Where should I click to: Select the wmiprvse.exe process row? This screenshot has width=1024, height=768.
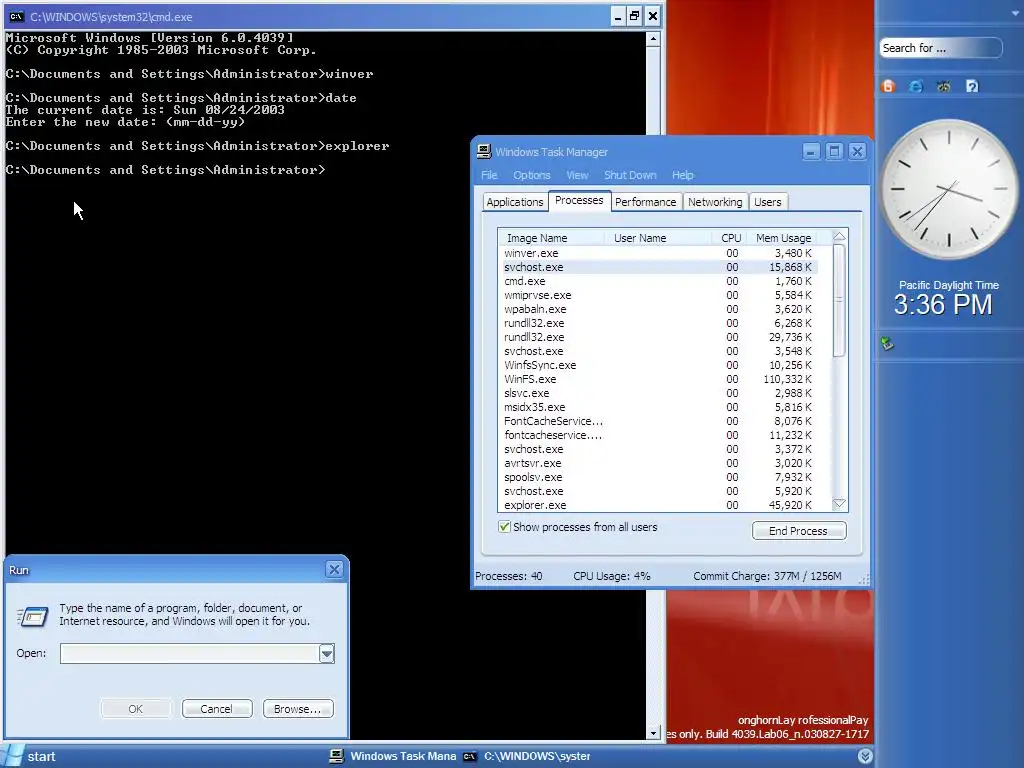pyautogui.click(x=658, y=295)
